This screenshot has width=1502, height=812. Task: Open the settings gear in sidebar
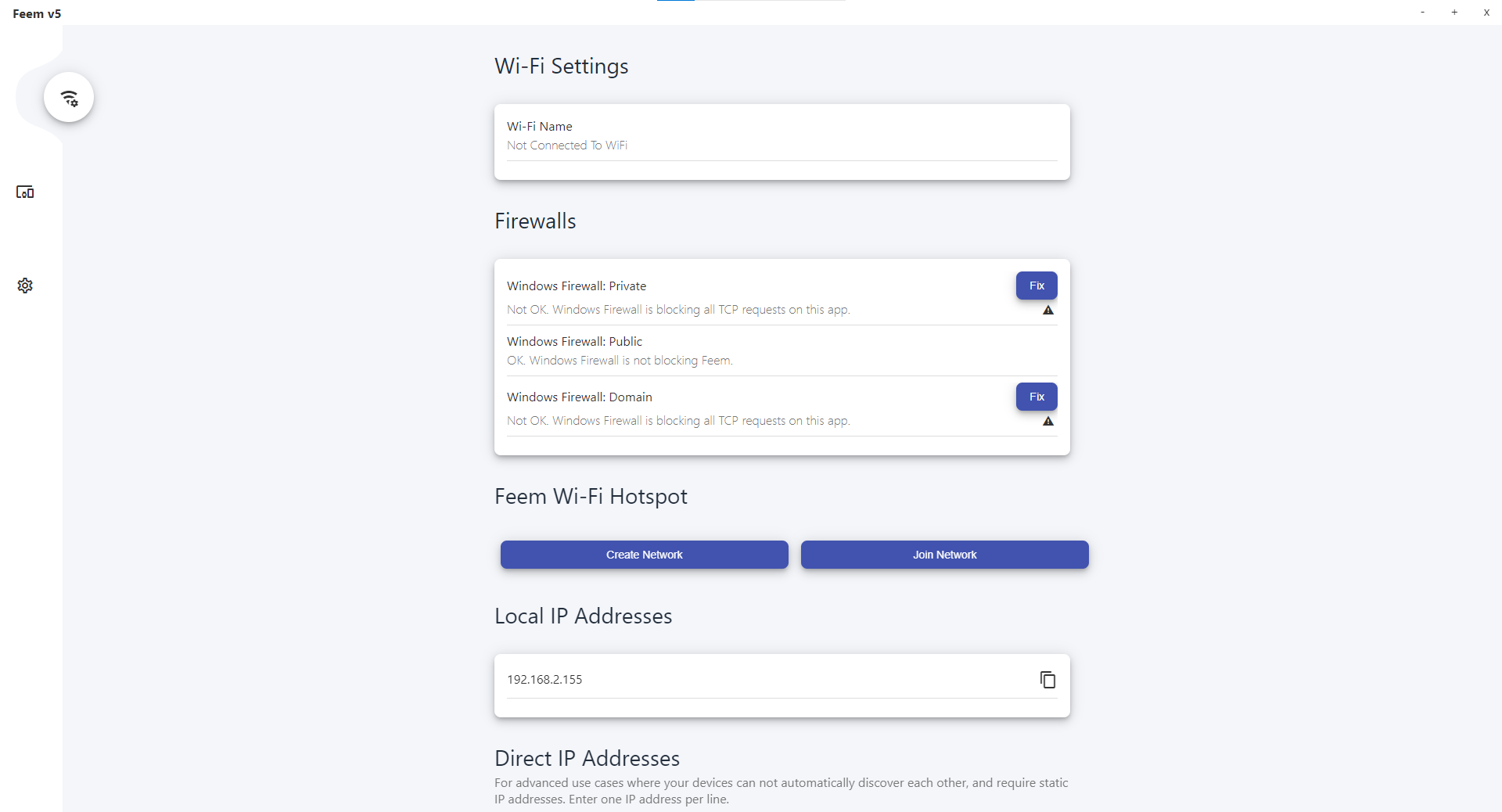(x=25, y=286)
